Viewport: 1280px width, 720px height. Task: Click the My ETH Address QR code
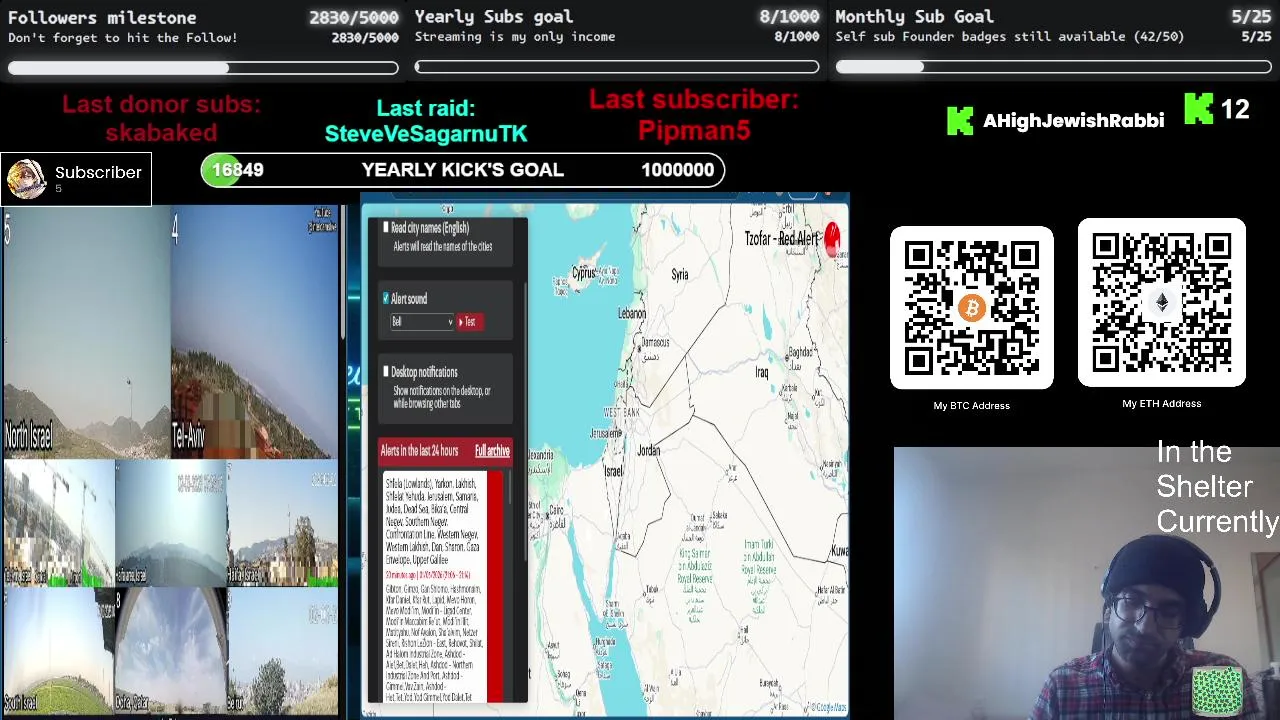(1161, 303)
